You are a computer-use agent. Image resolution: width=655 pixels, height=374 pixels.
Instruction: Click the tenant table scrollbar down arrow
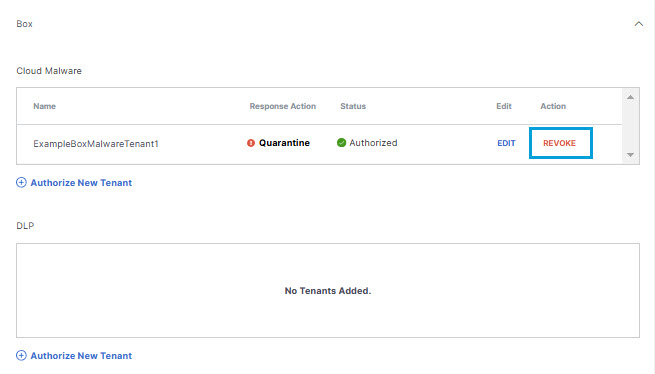click(630, 155)
